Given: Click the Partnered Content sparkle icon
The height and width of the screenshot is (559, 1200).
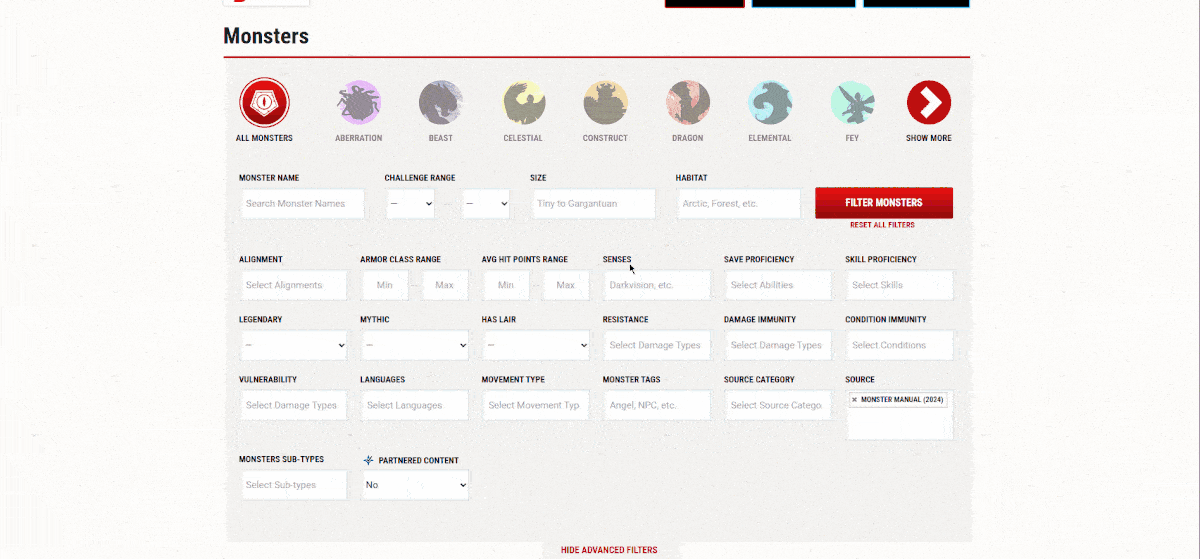Looking at the screenshot, I should point(368,461).
